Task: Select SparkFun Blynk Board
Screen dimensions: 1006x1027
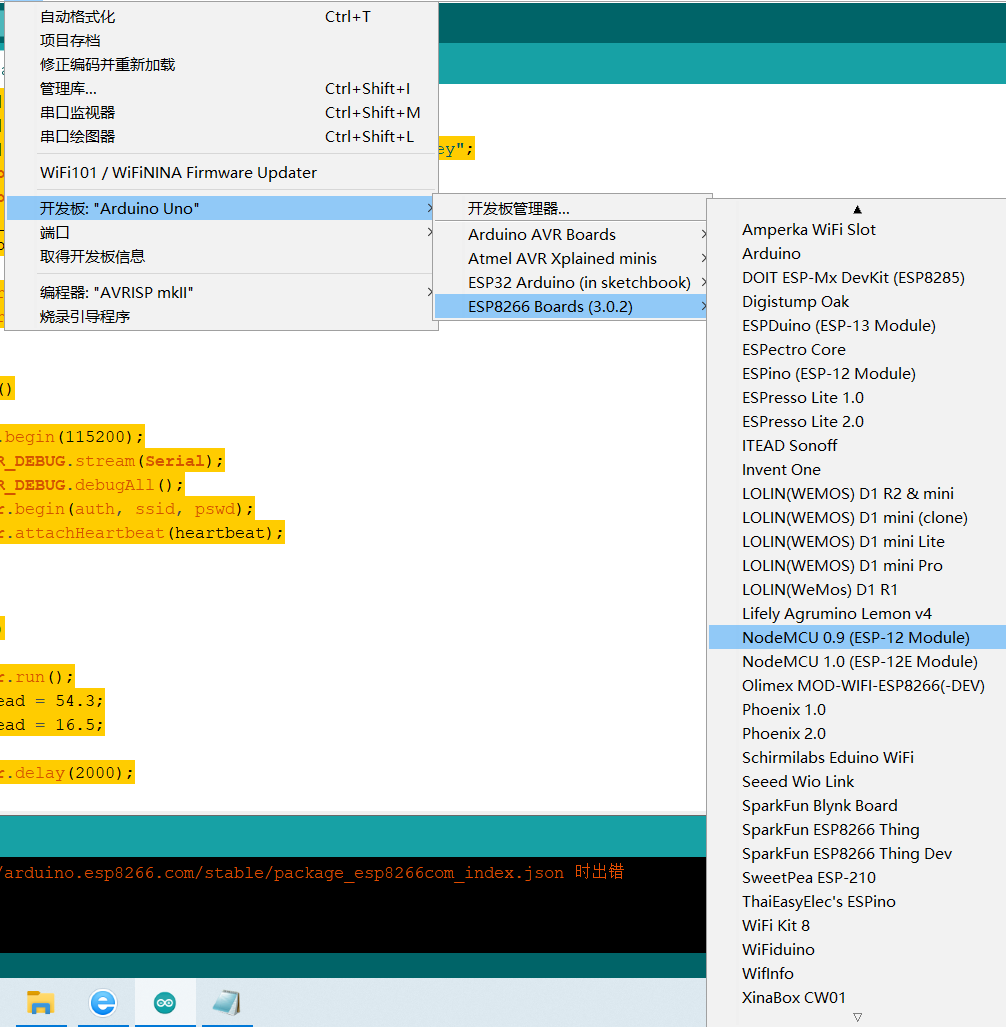Action: pyautogui.click(x=857, y=806)
